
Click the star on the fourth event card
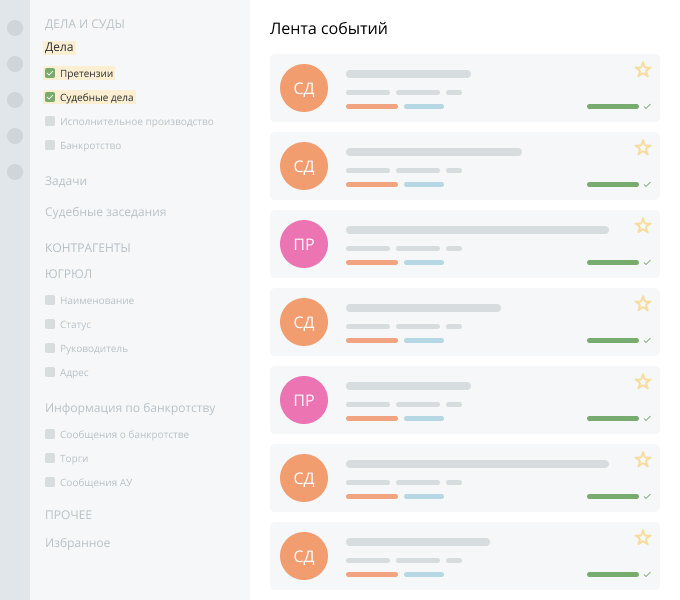(x=643, y=304)
